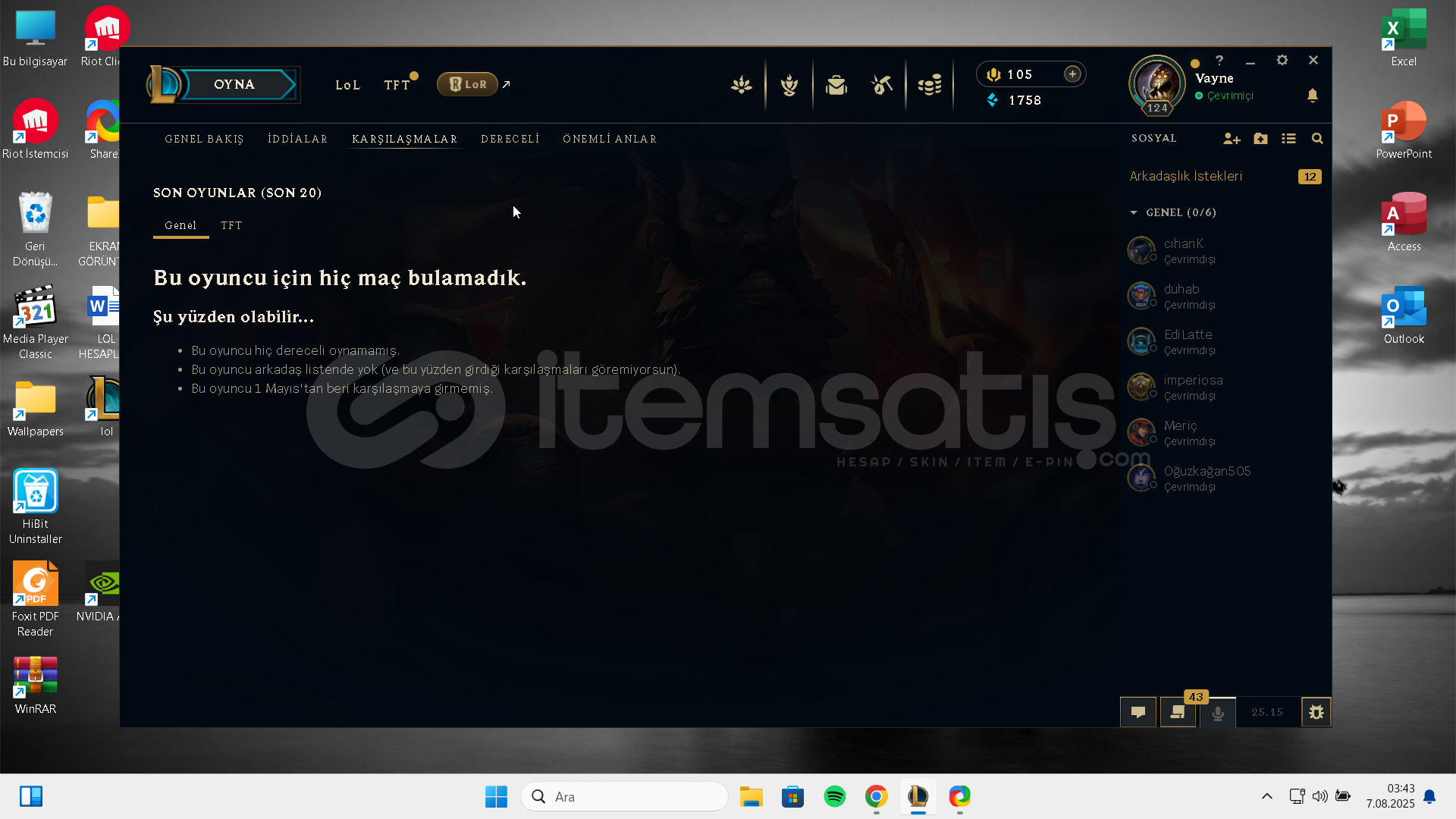The width and height of the screenshot is (1456, 819).
Task: Select the TFT match history subtab
Action: [x=231, y=225]
